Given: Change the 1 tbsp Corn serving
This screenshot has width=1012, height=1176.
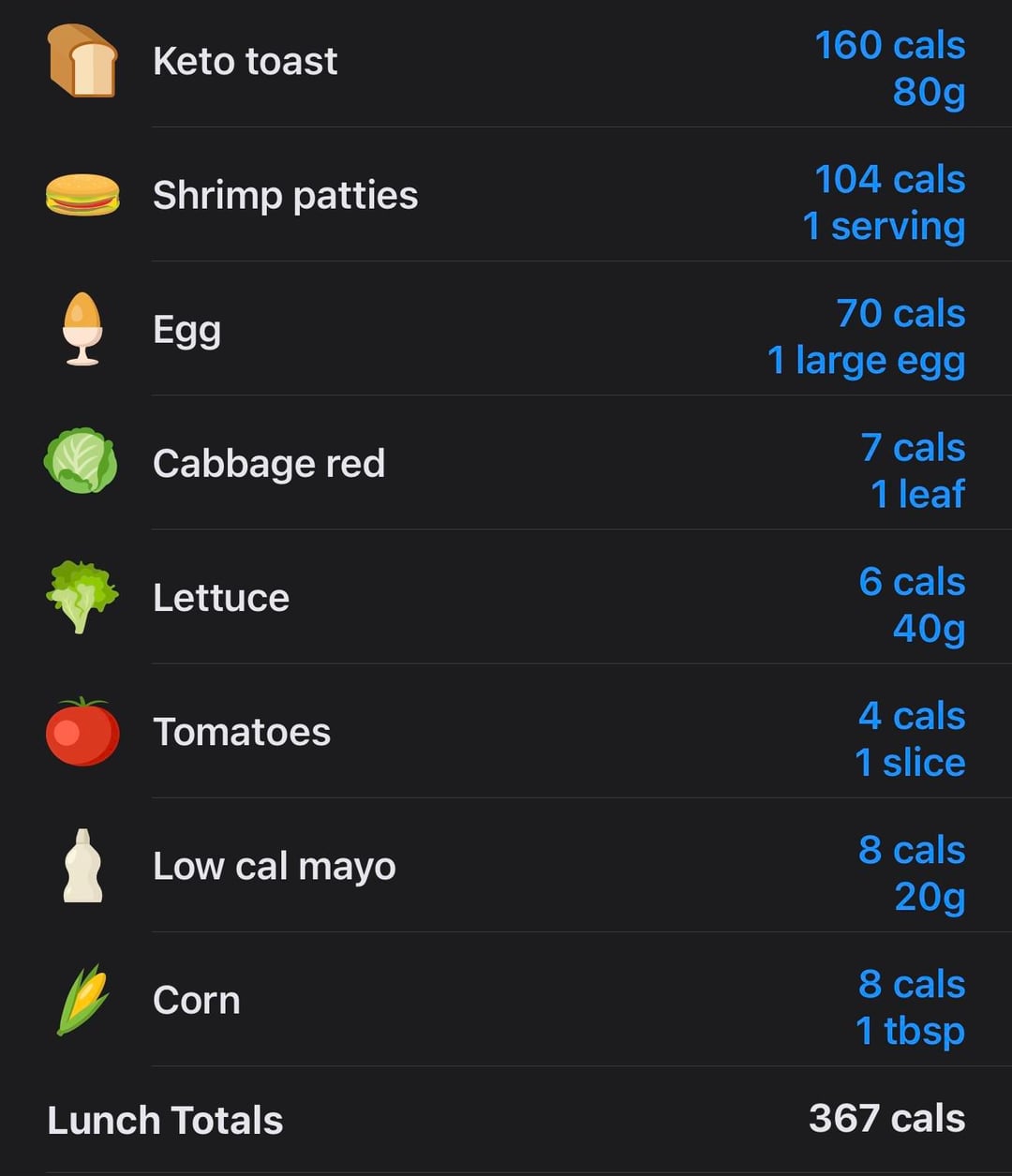Looking at the screenshot, I should tap(910, 1031).
